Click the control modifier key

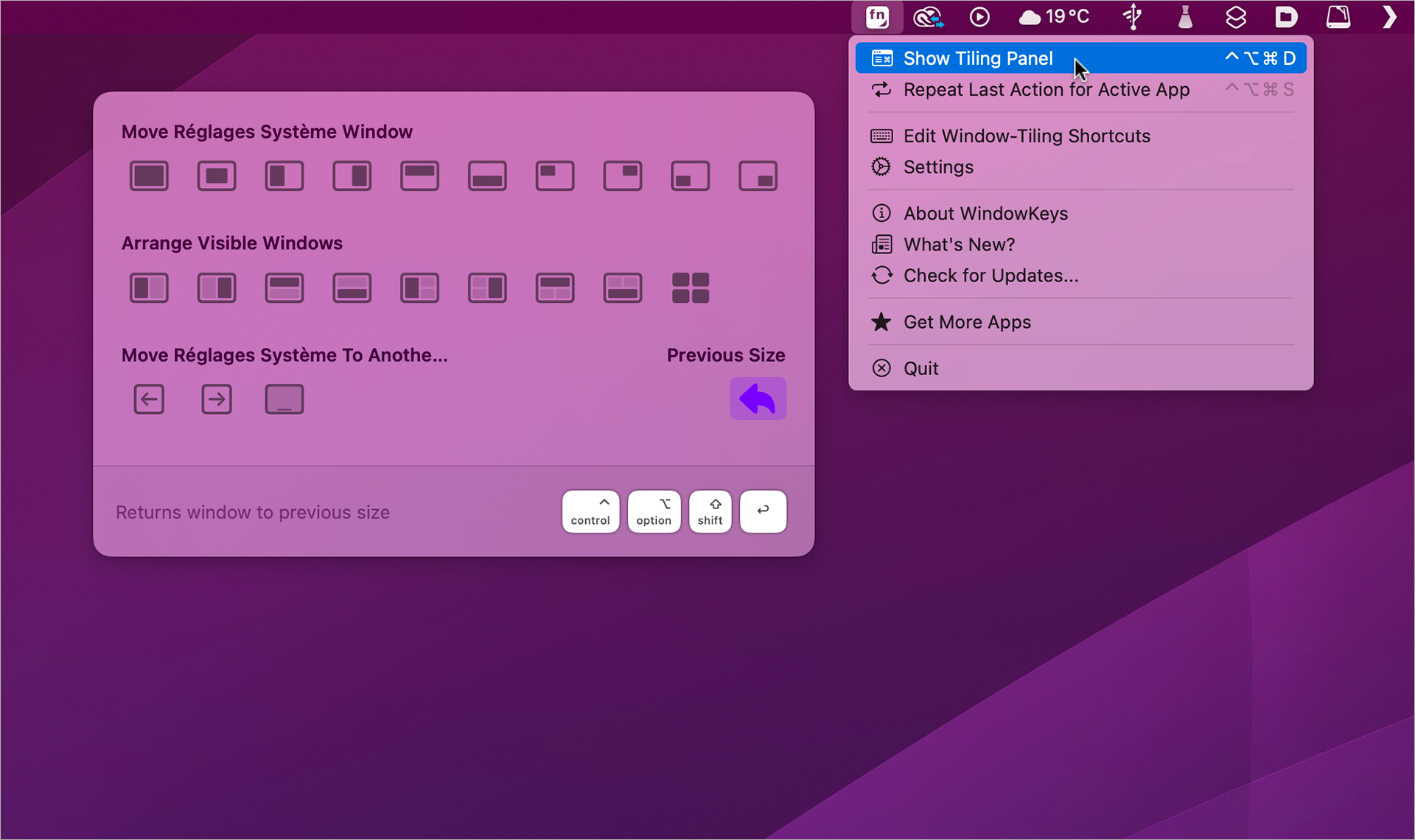(x=590, y=511)
